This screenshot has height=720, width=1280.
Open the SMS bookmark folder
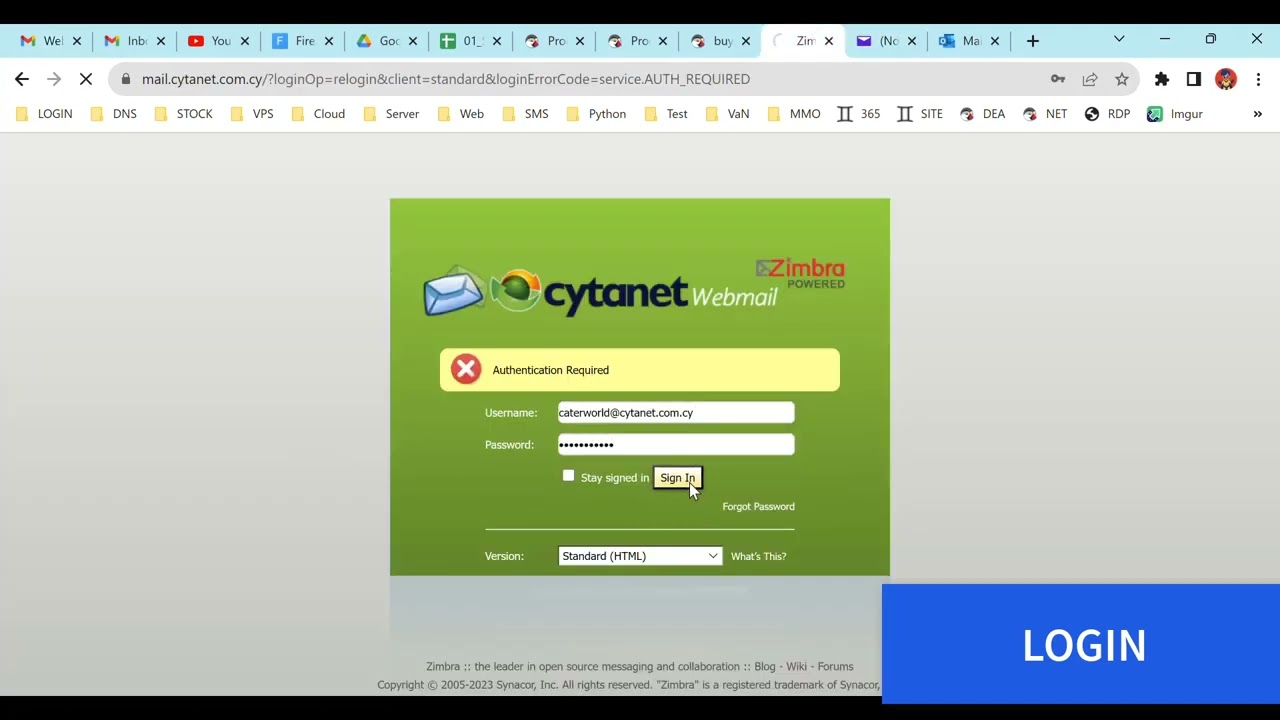coord(525,114)
